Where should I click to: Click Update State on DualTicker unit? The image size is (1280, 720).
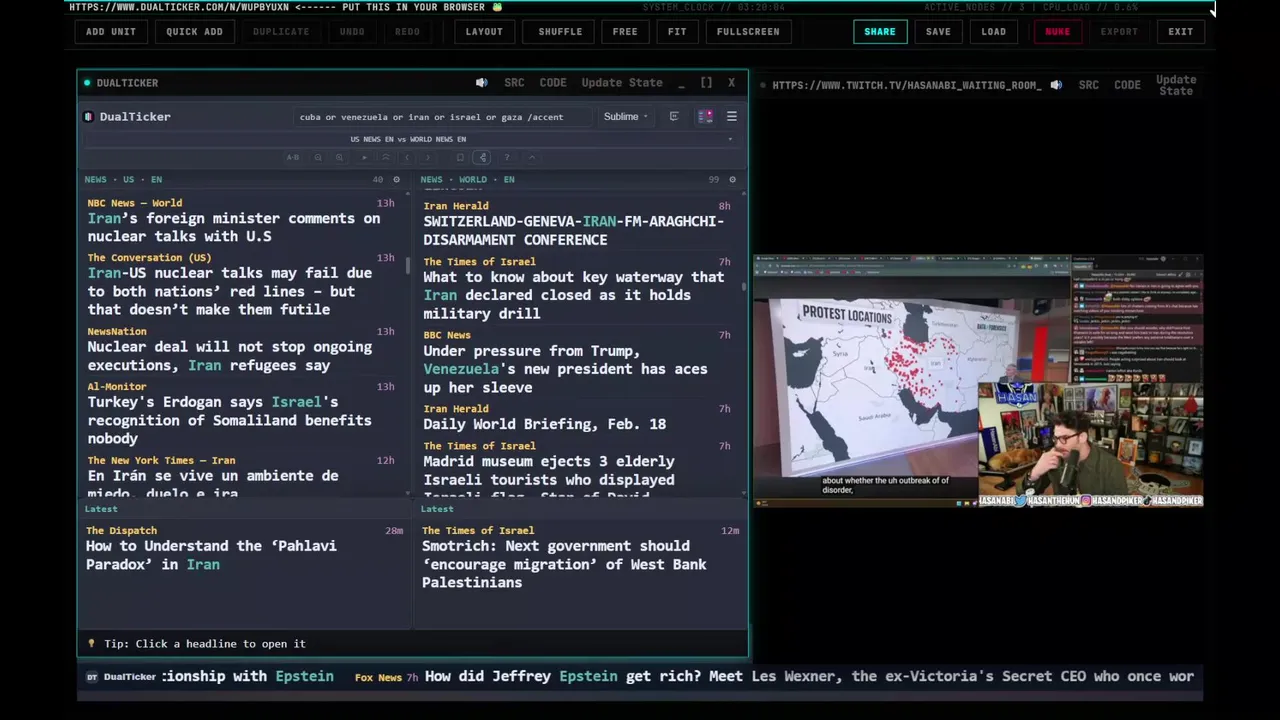pyautogui.click(x=622, y=83)
